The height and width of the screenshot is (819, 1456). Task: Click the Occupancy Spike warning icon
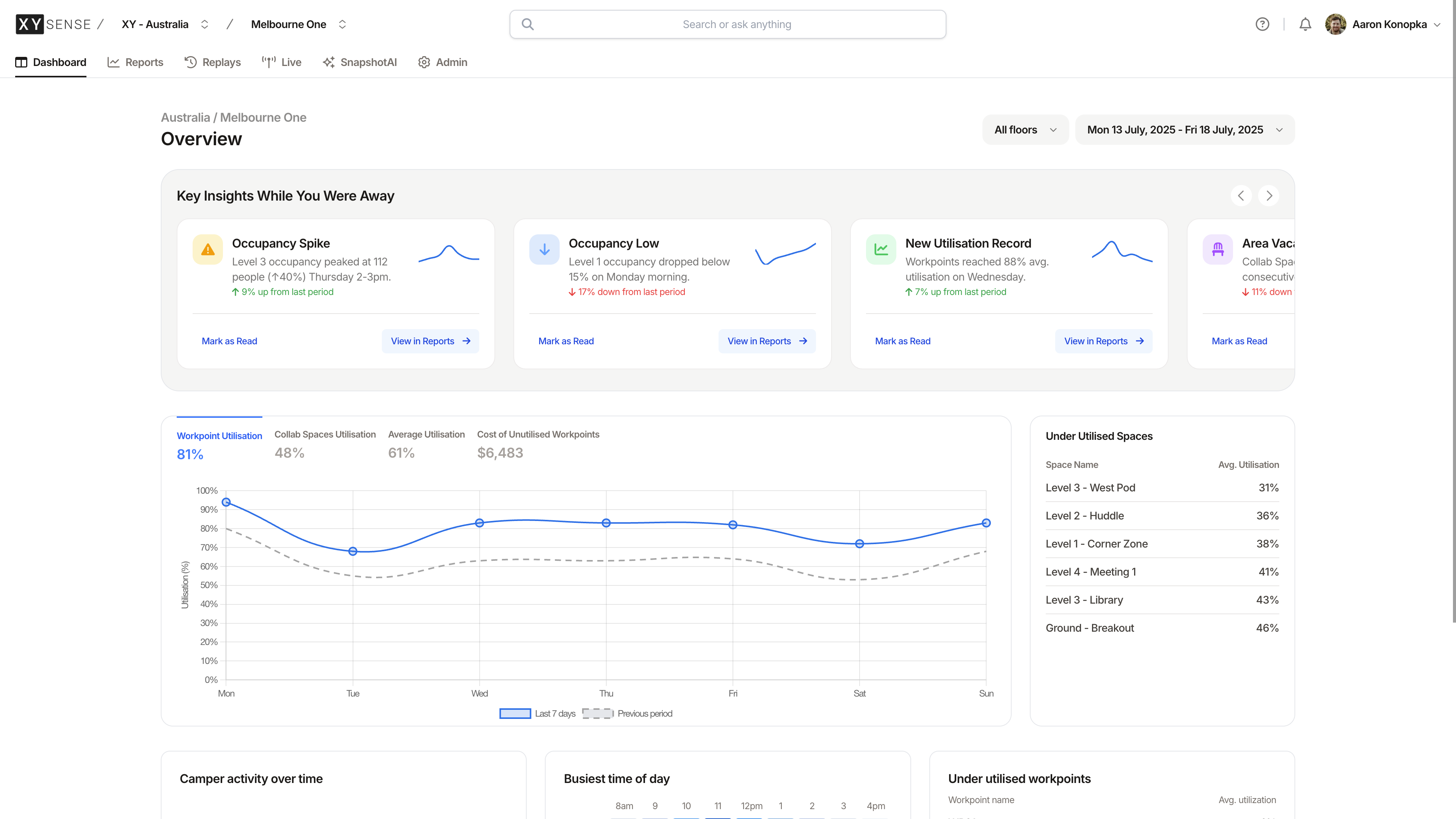(207, 249)
